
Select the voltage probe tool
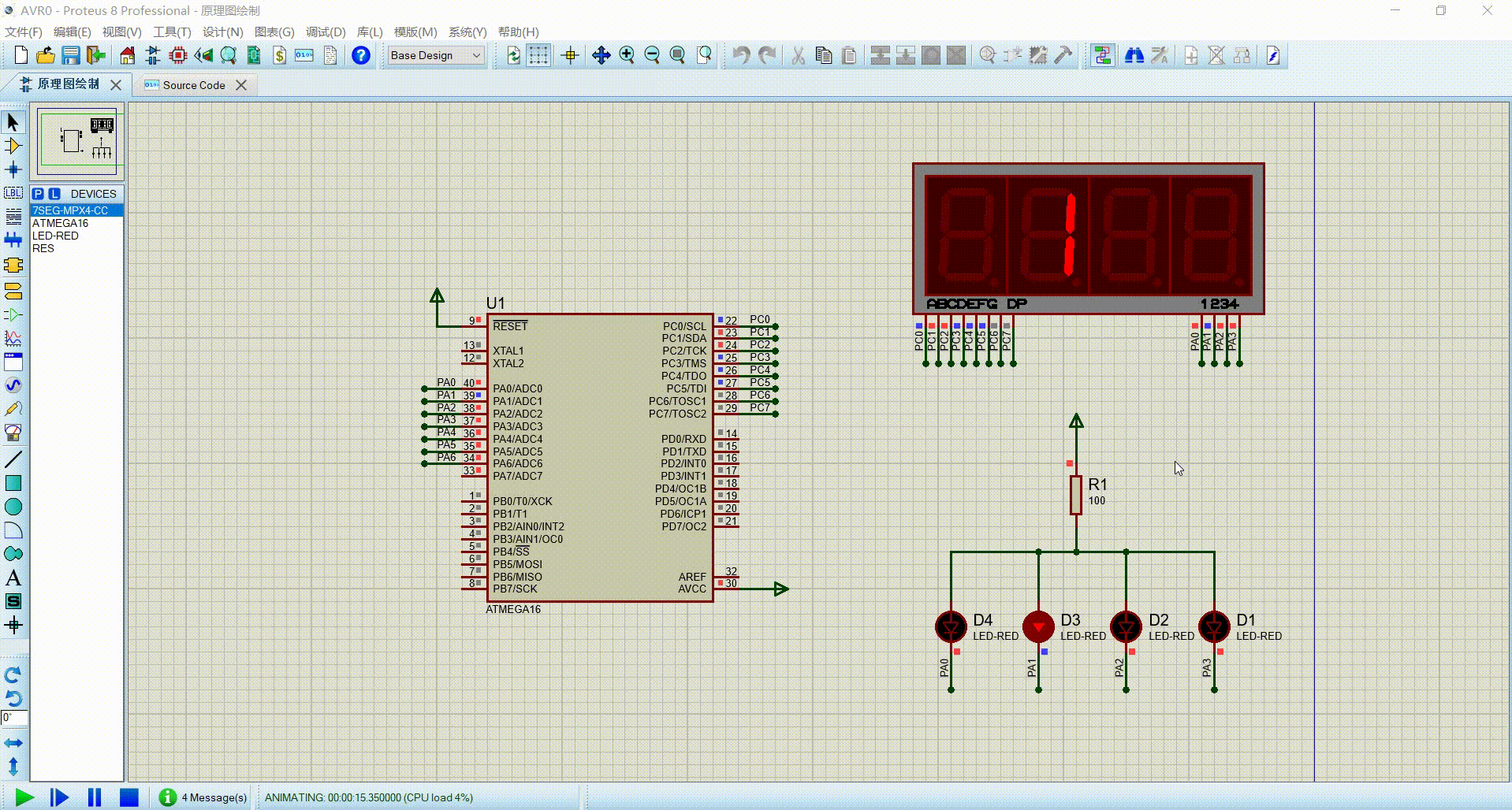[x=13, y=409]
